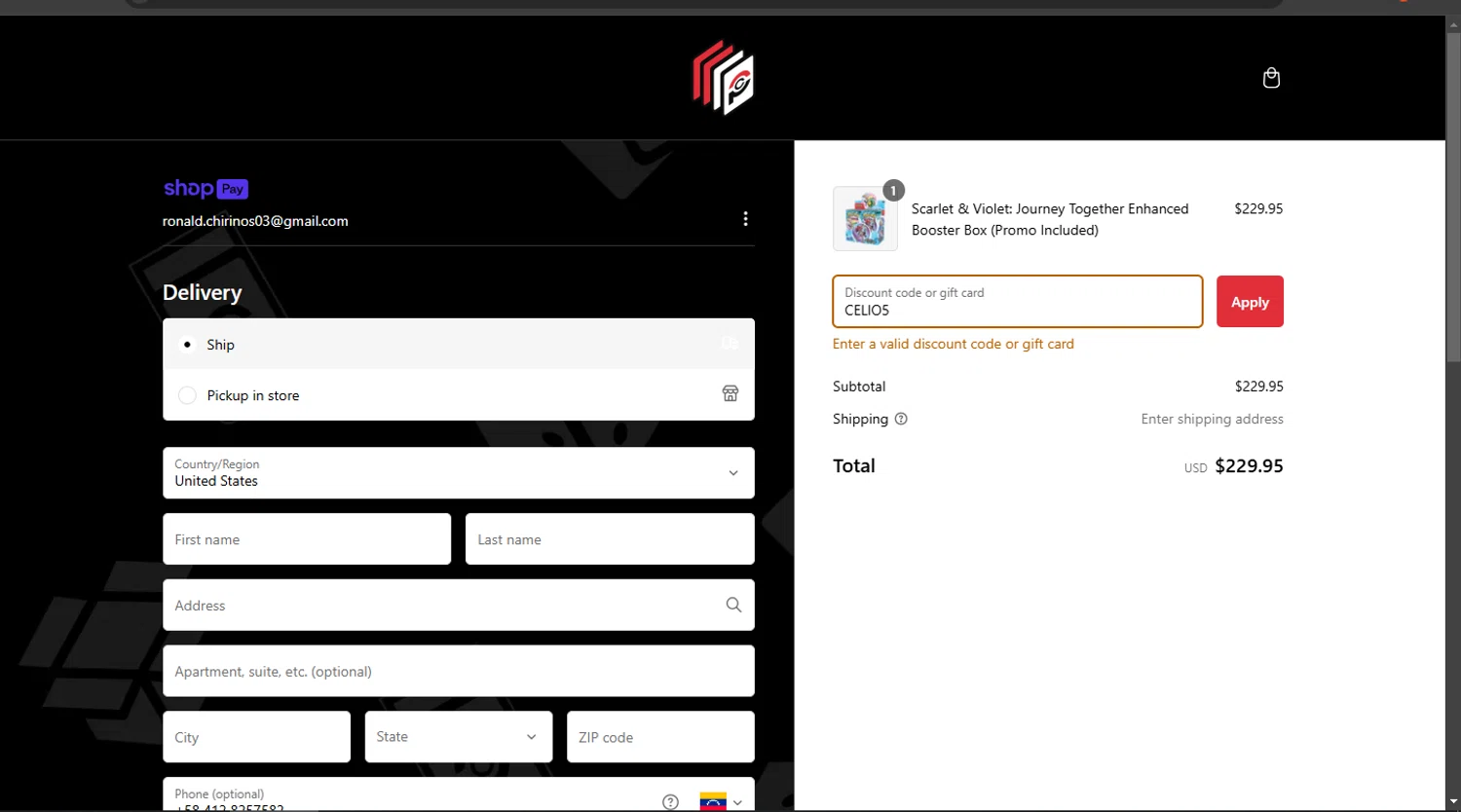Click the store logo in header

(723, 78)
